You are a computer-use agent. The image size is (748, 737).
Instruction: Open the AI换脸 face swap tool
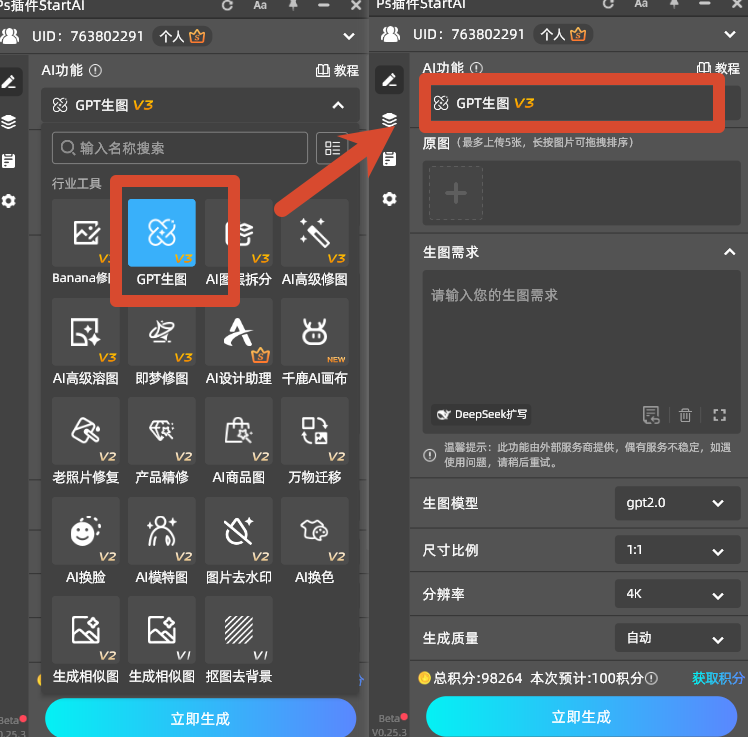coord(86,531)
